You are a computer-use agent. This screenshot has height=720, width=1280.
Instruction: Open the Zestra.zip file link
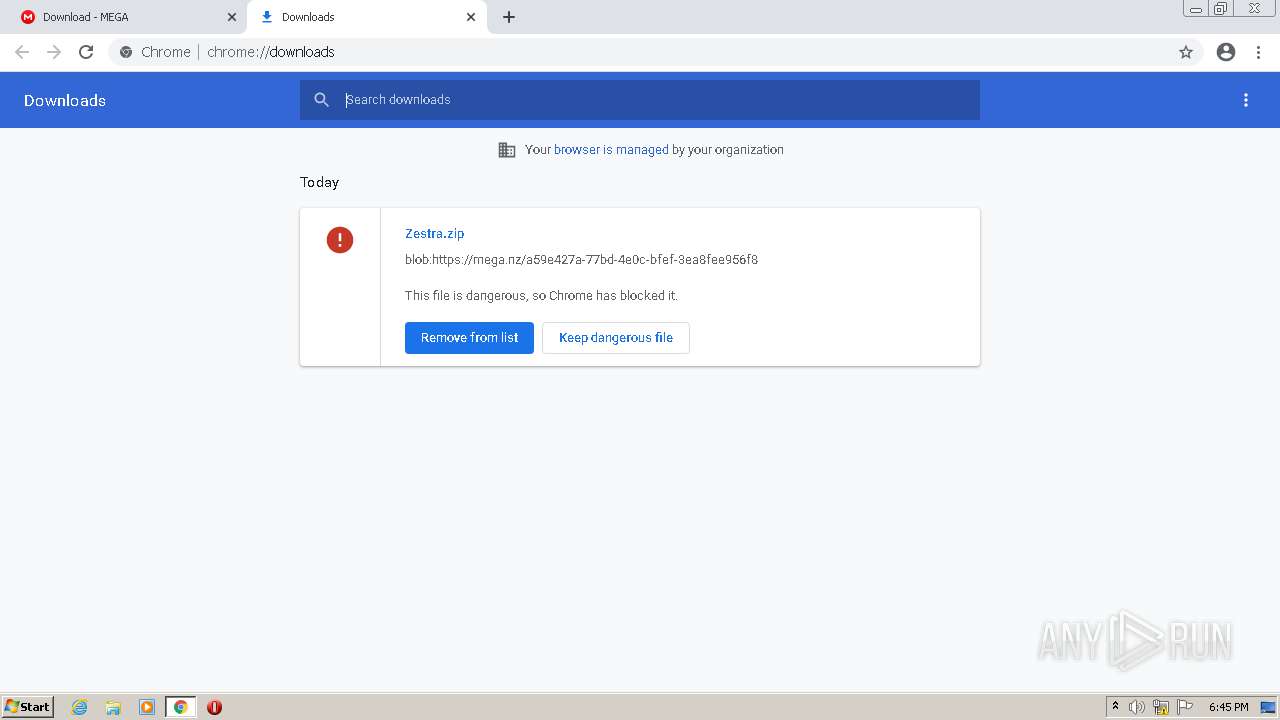[x=434, y=233]
